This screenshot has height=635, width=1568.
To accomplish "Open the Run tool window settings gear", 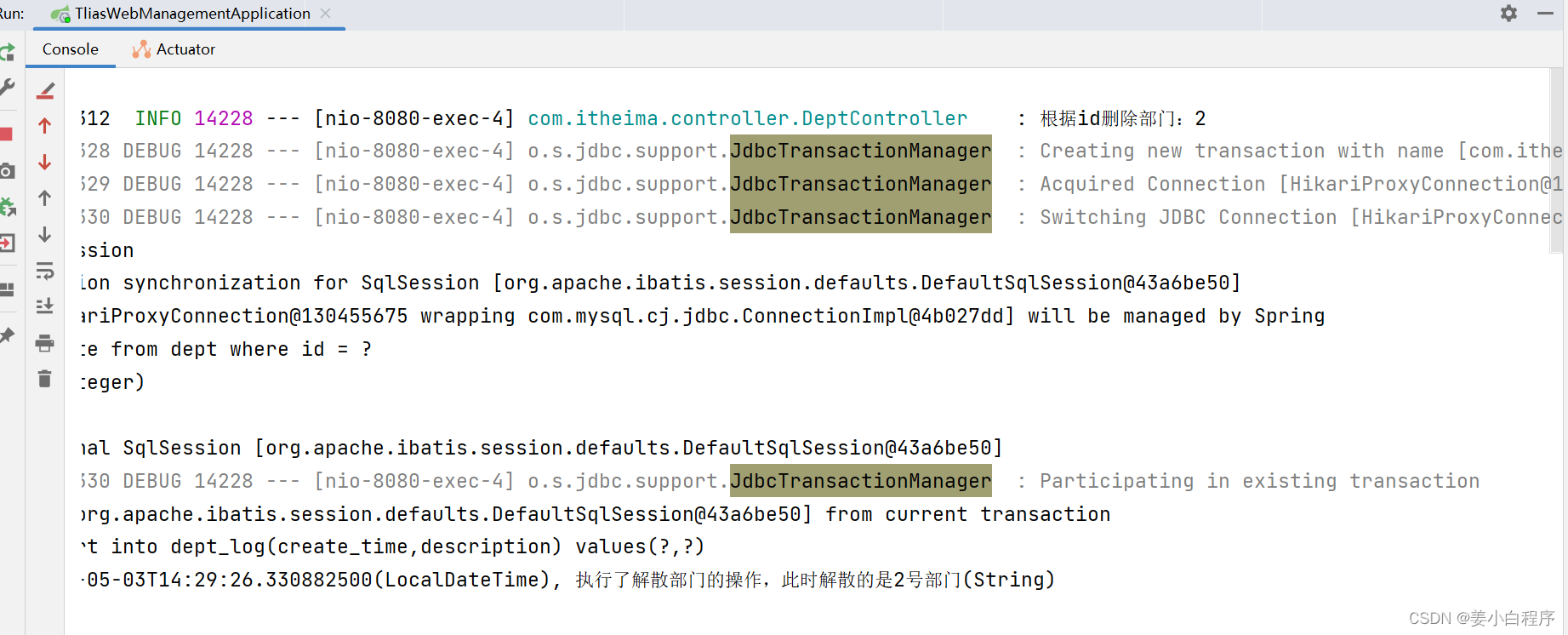I will pos(1508,14).
